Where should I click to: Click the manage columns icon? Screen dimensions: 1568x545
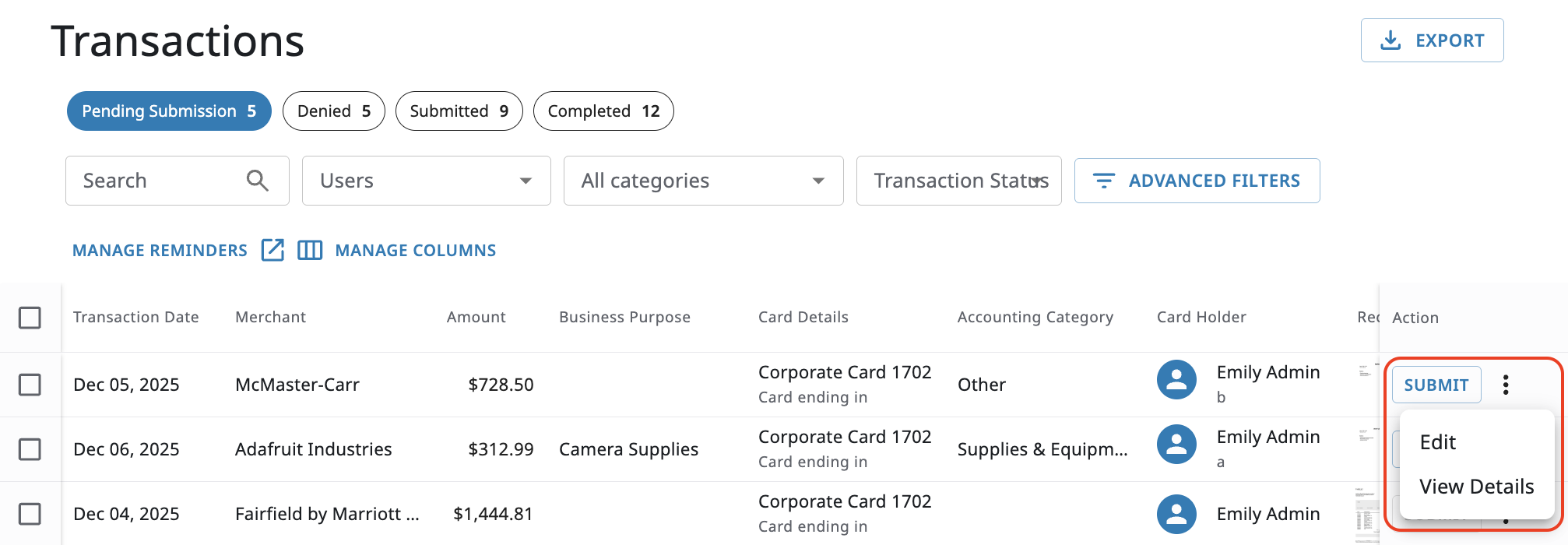pos(310,250)
